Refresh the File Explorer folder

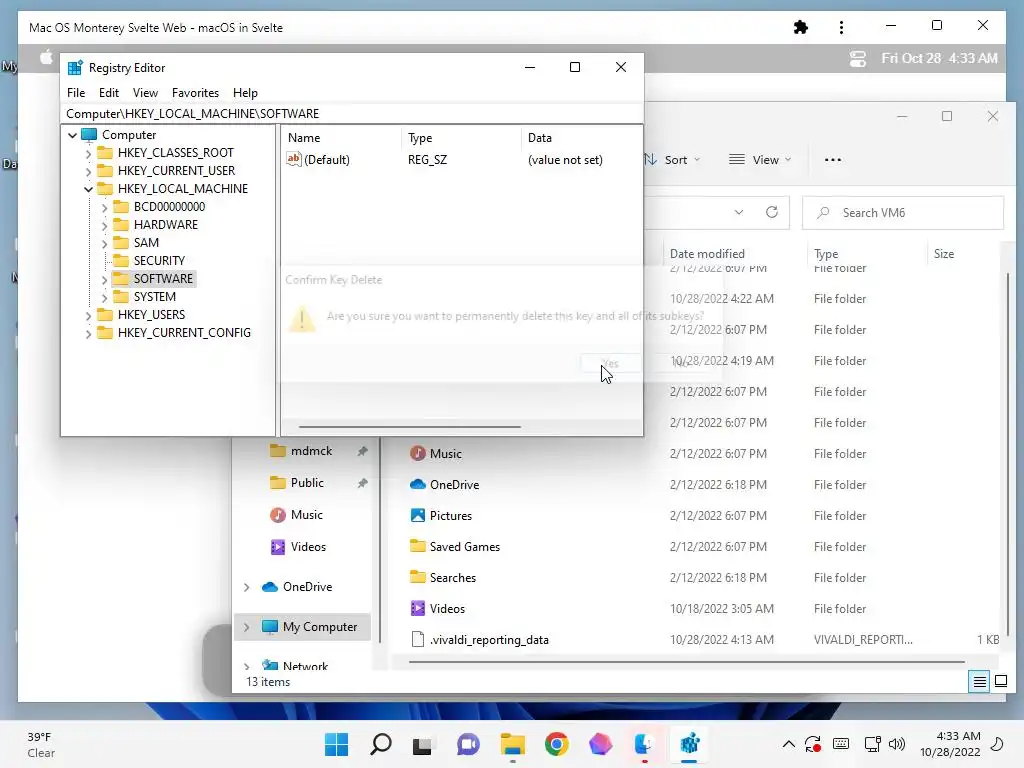(x=771, y=212)
